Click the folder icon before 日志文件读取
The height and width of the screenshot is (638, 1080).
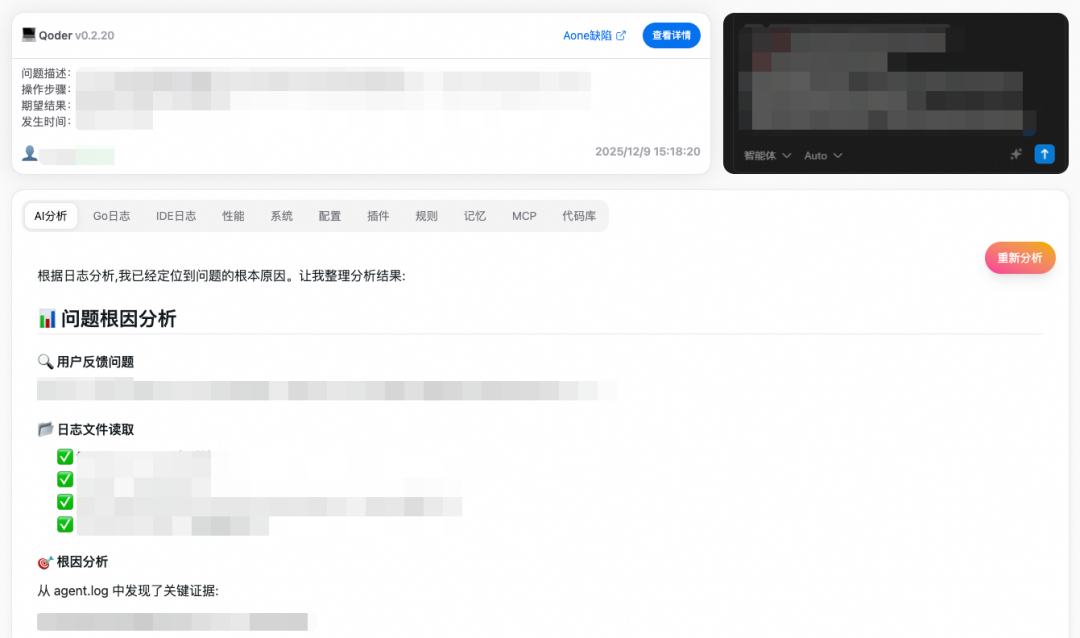coord(45,429)
